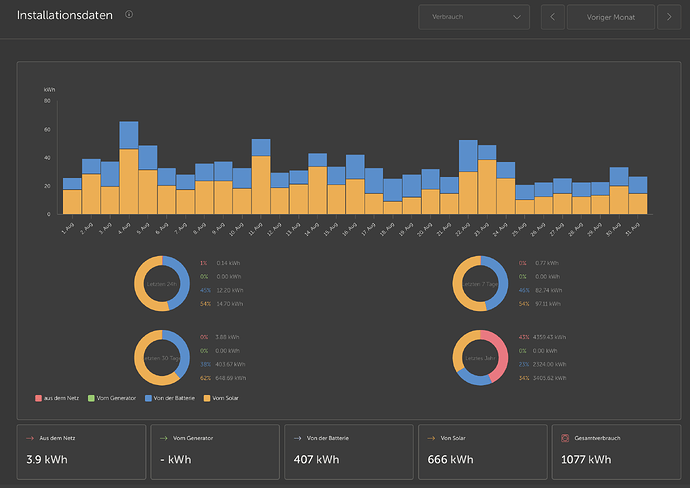Toggle the Vom Solar legend series
The height and width of the screenshot is (488, 690).
221,398
